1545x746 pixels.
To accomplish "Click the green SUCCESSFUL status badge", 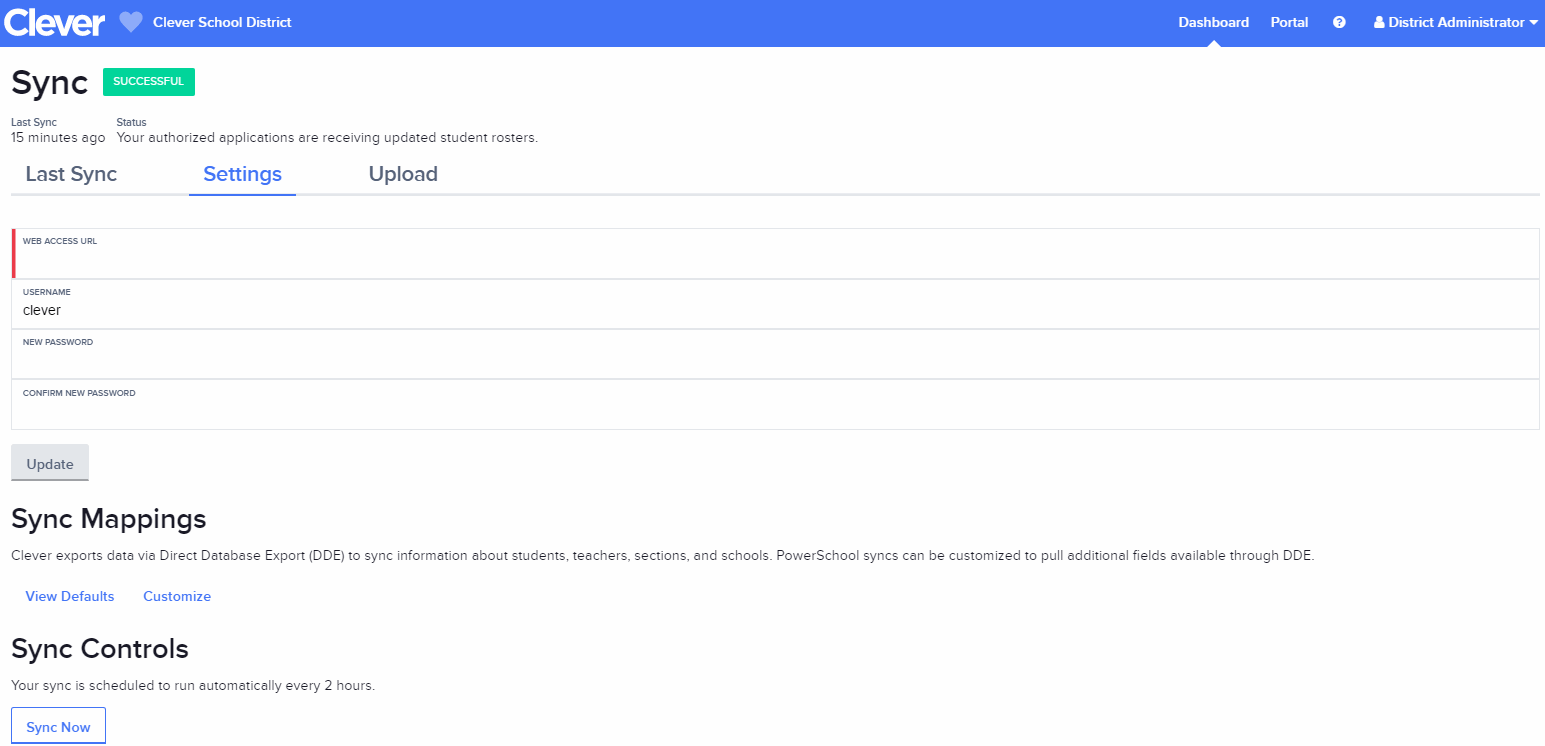I will (x=149, y=82).
